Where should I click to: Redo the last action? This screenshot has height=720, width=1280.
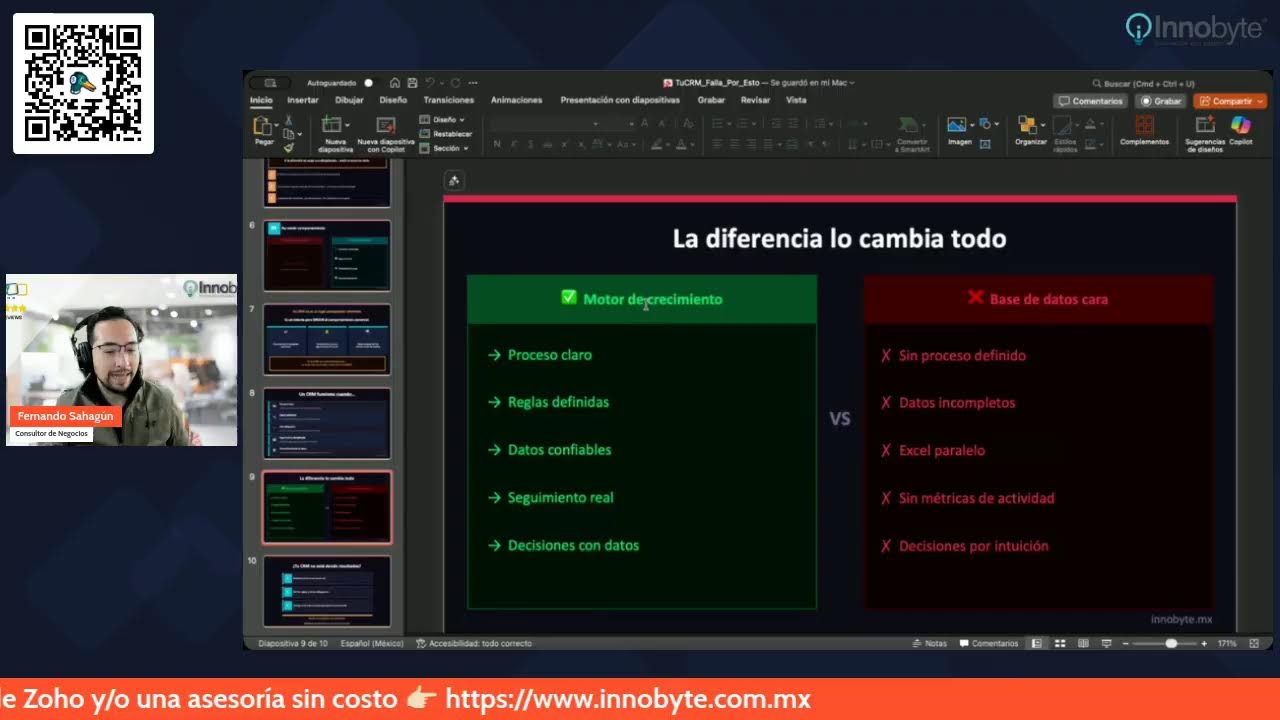pyautogui.click(x=455, y=83)
